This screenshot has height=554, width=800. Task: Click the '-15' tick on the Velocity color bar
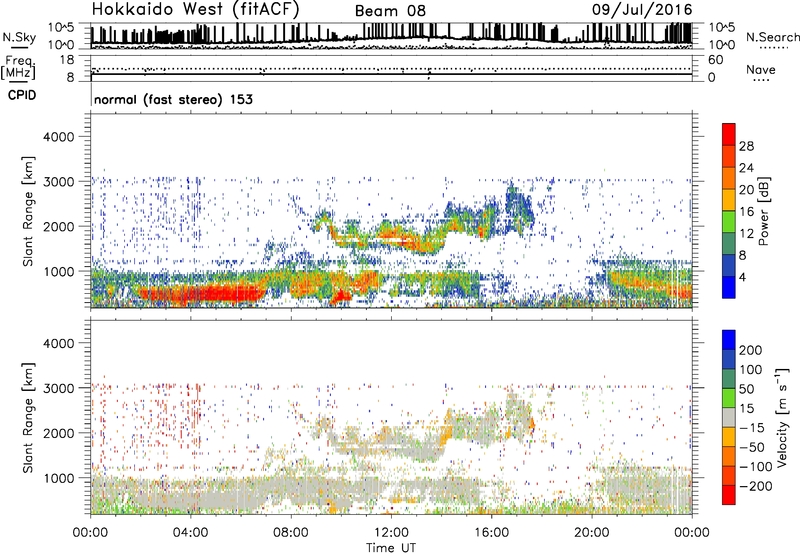(752, 427)
